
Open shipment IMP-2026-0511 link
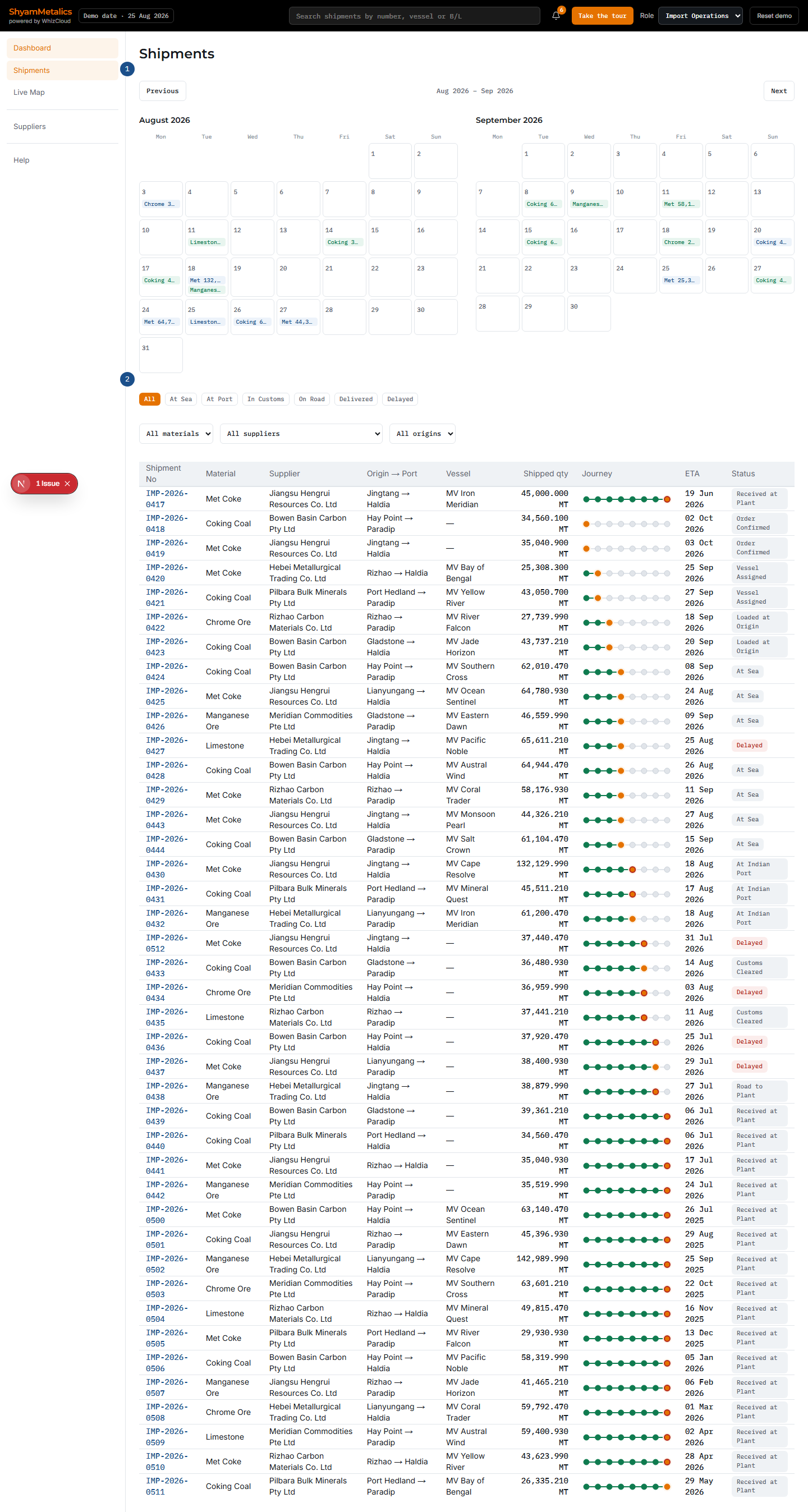[167, 1487]
